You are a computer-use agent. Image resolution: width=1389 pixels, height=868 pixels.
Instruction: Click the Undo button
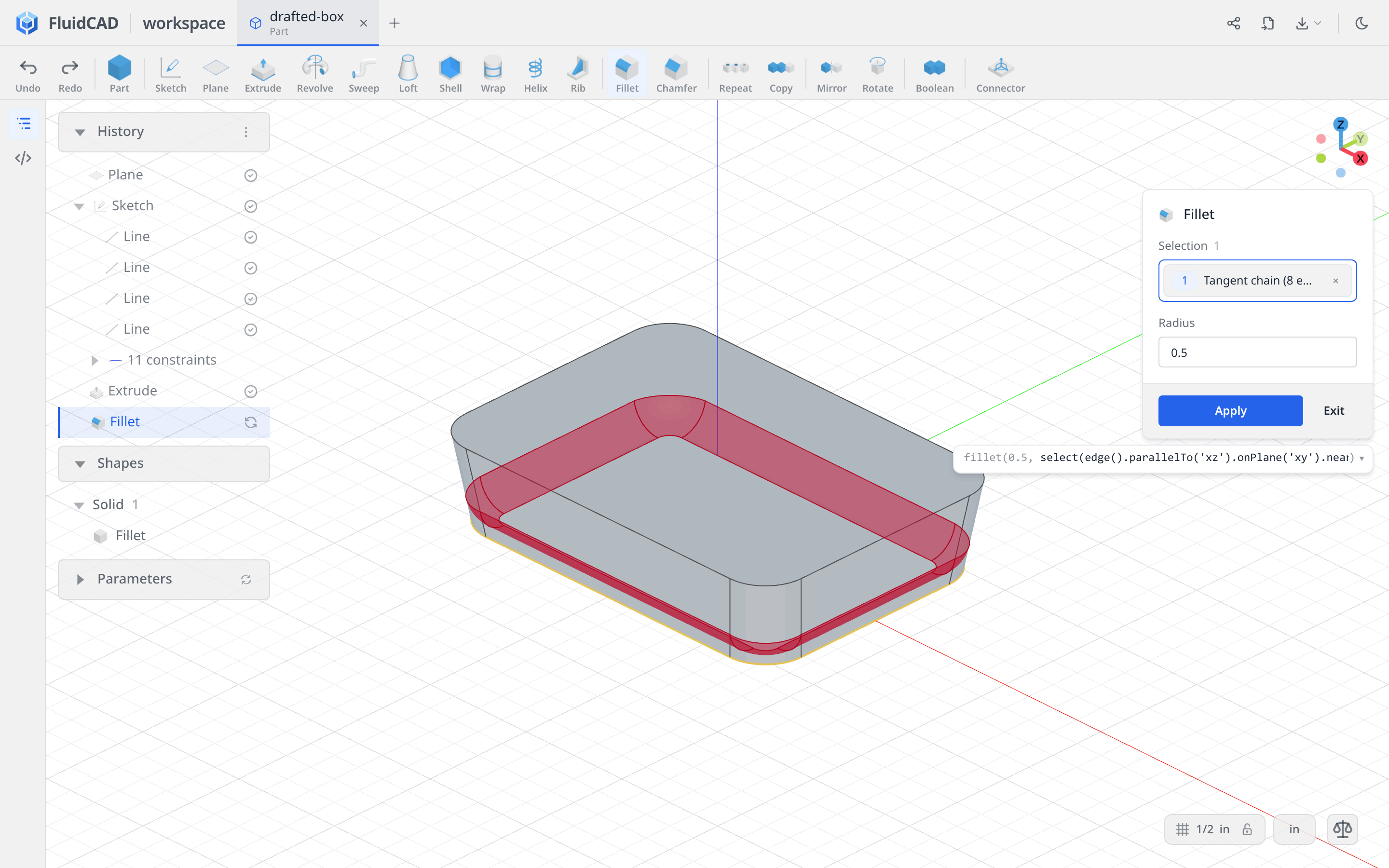coord(27,74)
